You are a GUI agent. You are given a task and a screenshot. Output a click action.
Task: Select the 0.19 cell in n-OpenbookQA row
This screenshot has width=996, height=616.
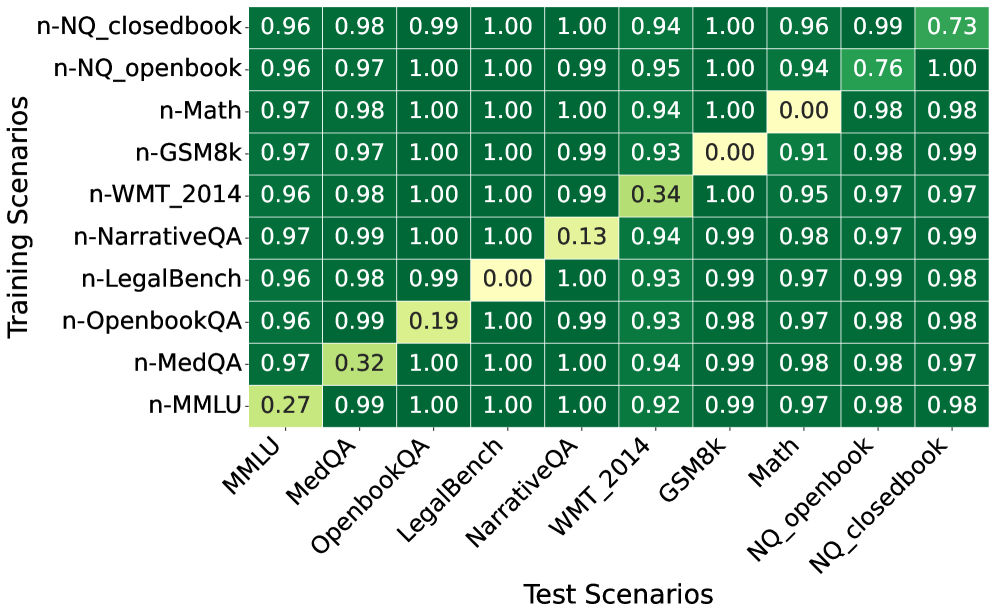pos(433,322)
